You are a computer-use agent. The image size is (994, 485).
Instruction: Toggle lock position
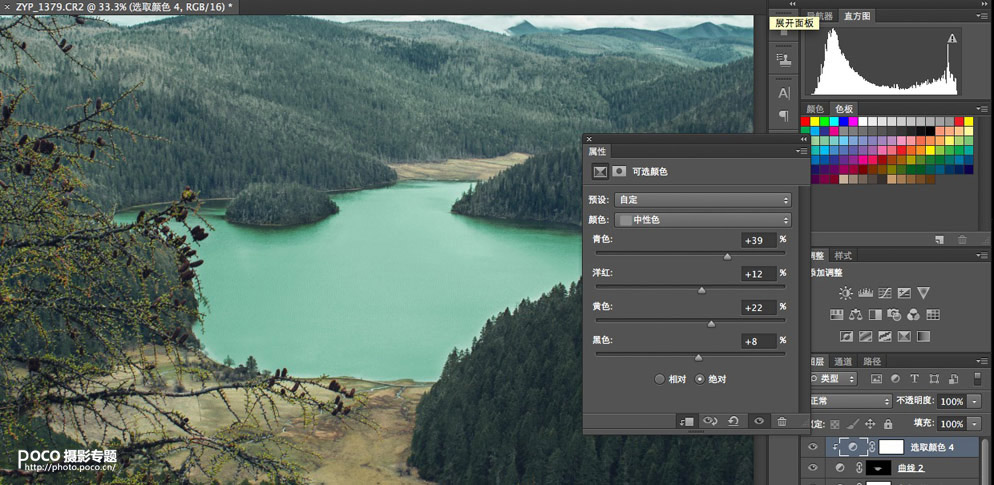click(870, 424)
